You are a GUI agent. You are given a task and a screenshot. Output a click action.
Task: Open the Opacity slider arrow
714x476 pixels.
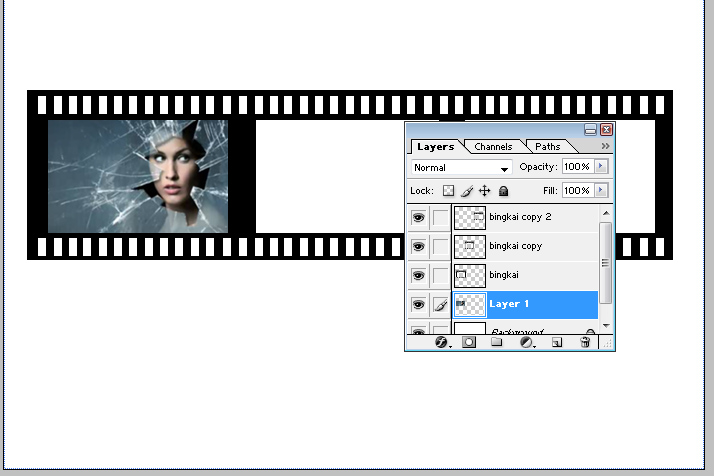tap(601, 166)
